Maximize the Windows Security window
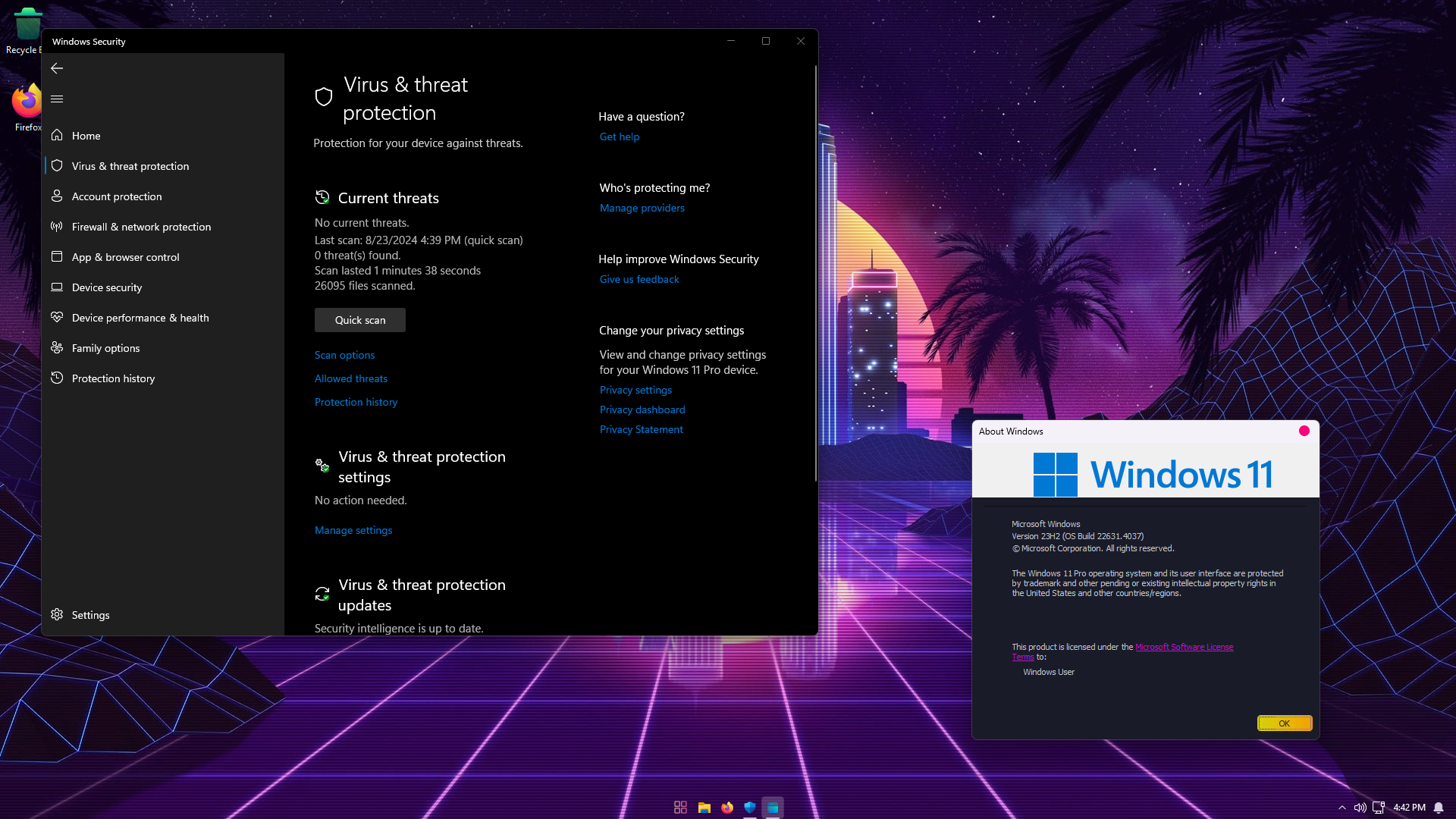 pos(766,41)
